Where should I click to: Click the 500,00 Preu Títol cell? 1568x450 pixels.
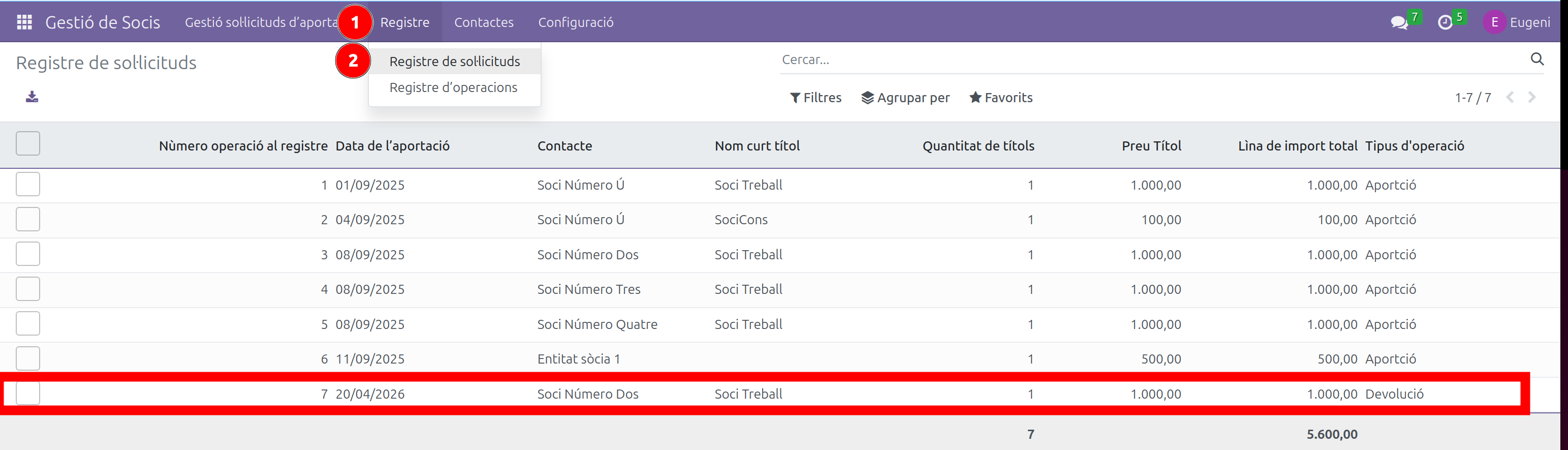[x=1162, y=359]
